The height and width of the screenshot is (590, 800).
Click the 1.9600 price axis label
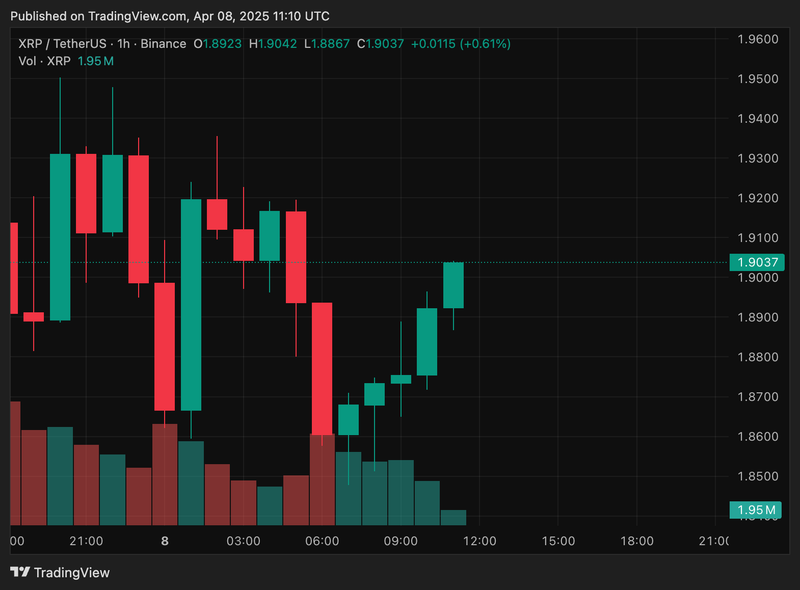(x=757, y=39)
